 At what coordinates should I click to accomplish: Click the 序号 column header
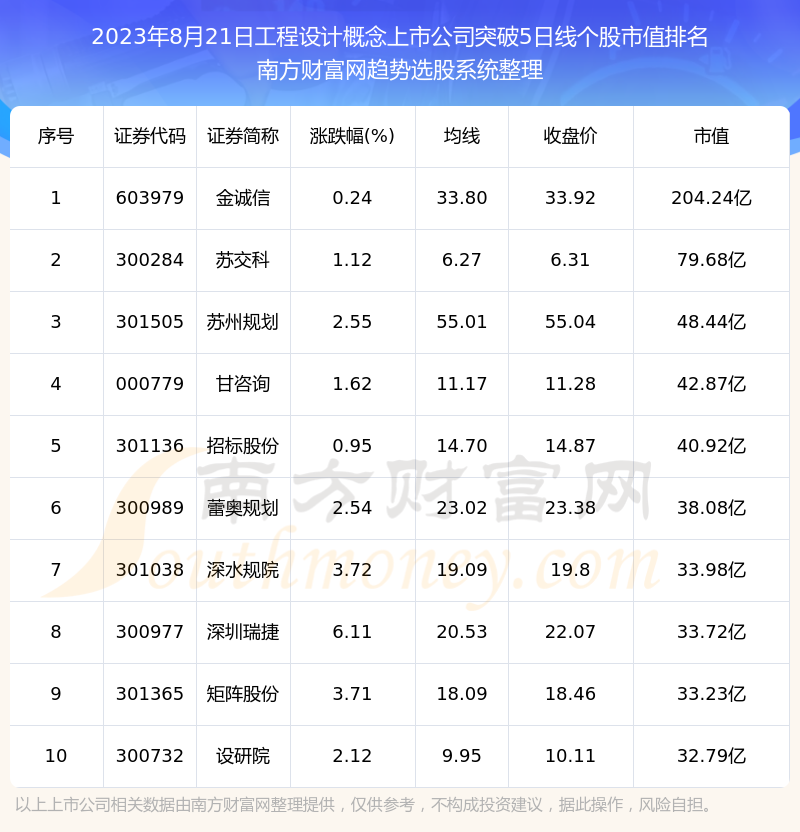[56, 136]
